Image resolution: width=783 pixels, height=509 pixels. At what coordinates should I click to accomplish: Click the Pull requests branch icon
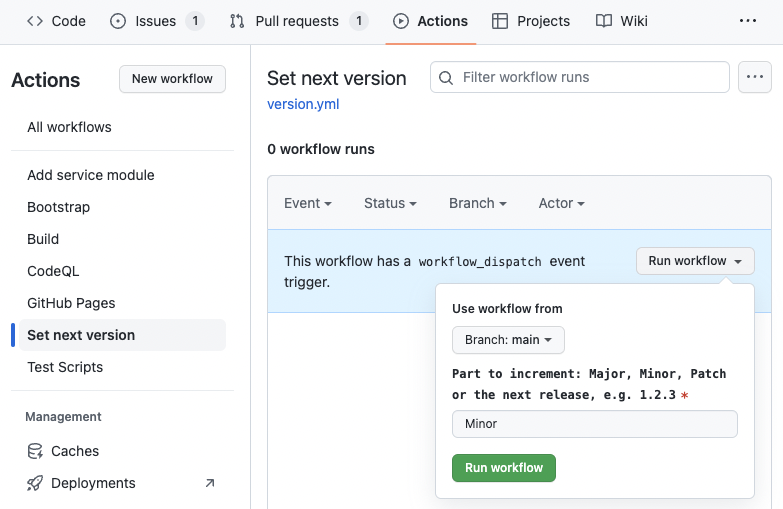pyautogui.click(x=237, y=21)
